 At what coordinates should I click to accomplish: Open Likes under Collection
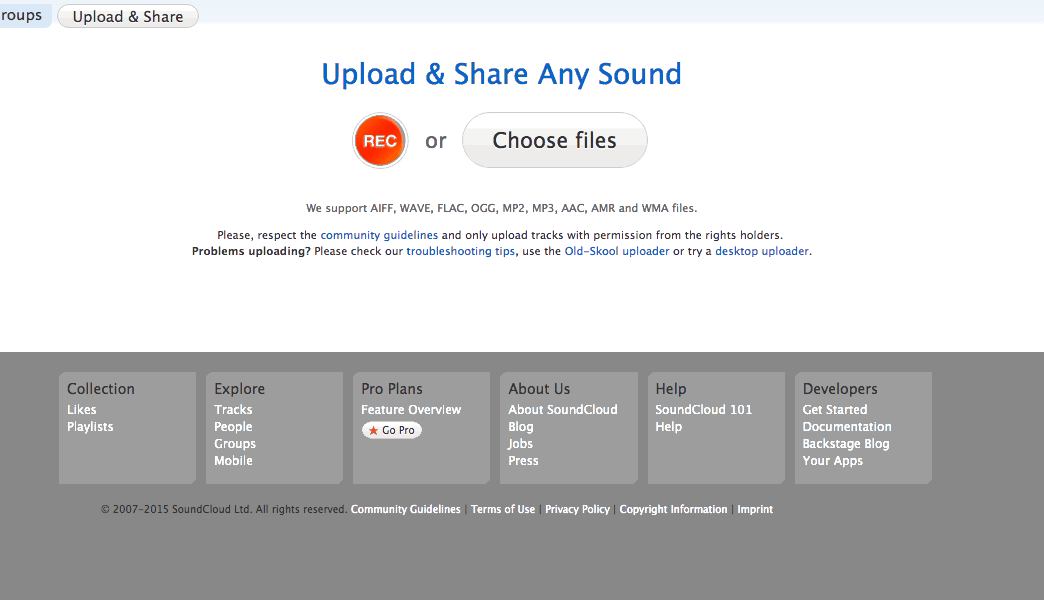tap(81, 410)
